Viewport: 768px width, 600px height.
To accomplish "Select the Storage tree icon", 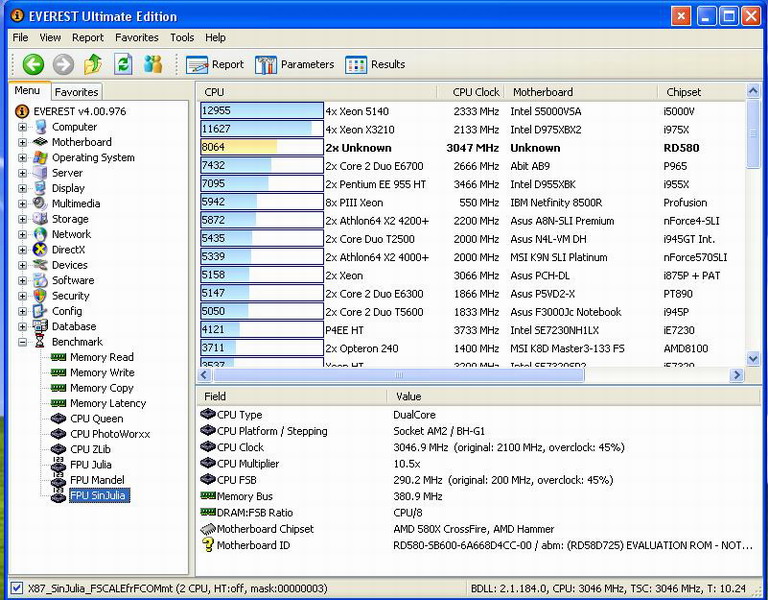I will coord(41,219).
